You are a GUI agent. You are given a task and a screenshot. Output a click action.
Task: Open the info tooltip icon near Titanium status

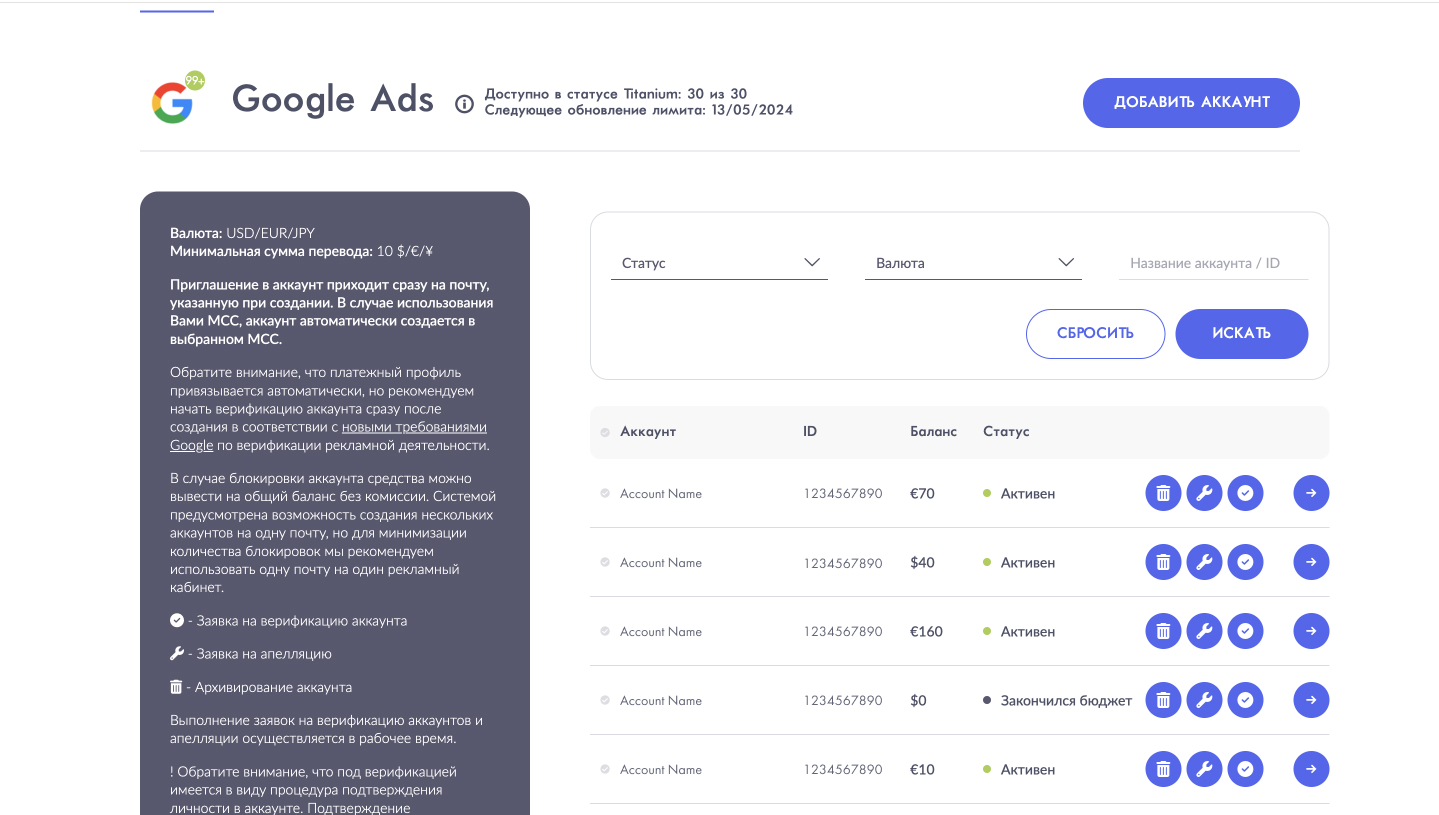(x=464, y=103)
